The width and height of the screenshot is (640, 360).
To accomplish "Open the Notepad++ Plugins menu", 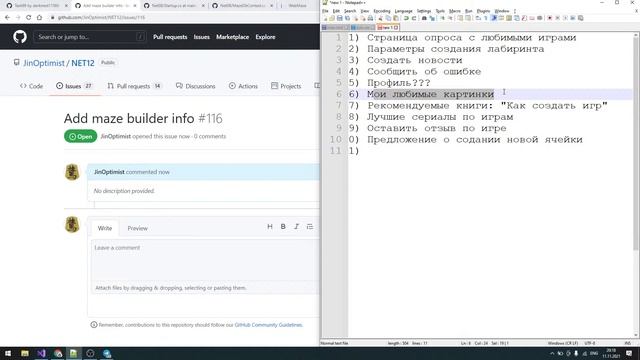I will click(x=483, y=11).
